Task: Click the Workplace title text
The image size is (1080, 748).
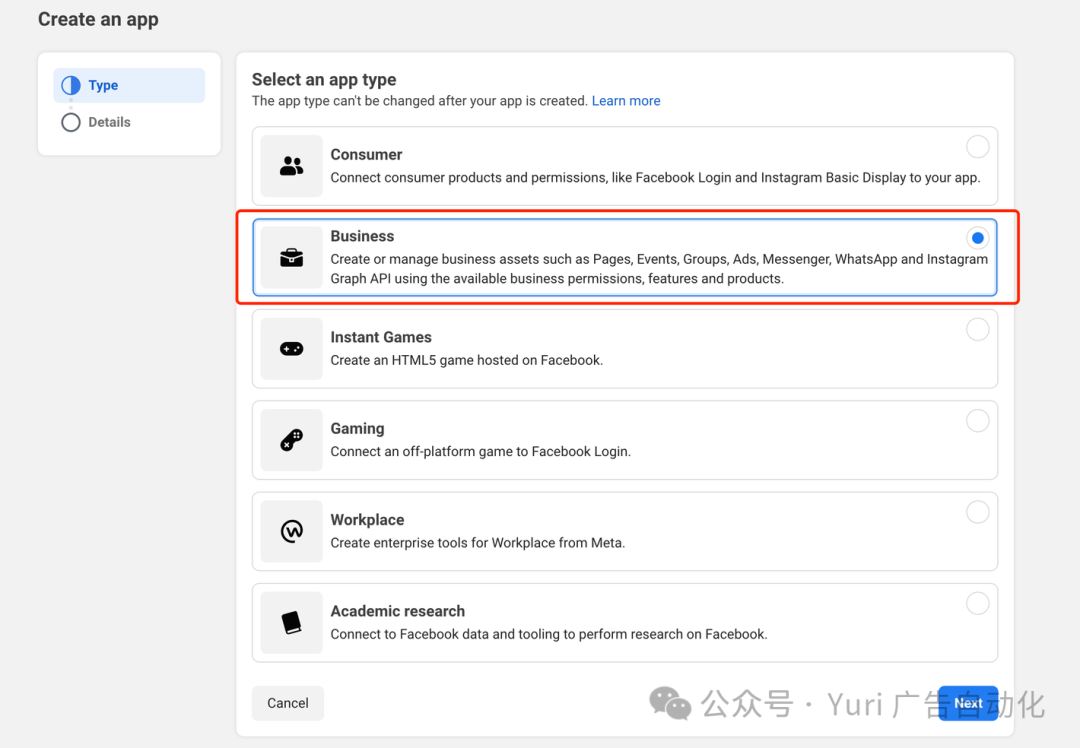Action: pos(367,520)
